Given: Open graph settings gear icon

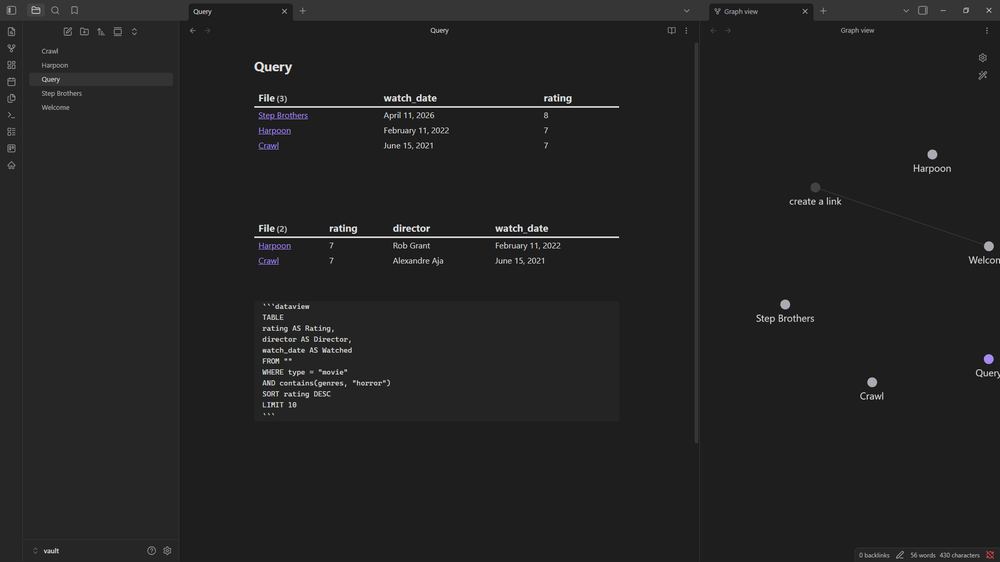Looking at the screenshot, I should point(983,57).
